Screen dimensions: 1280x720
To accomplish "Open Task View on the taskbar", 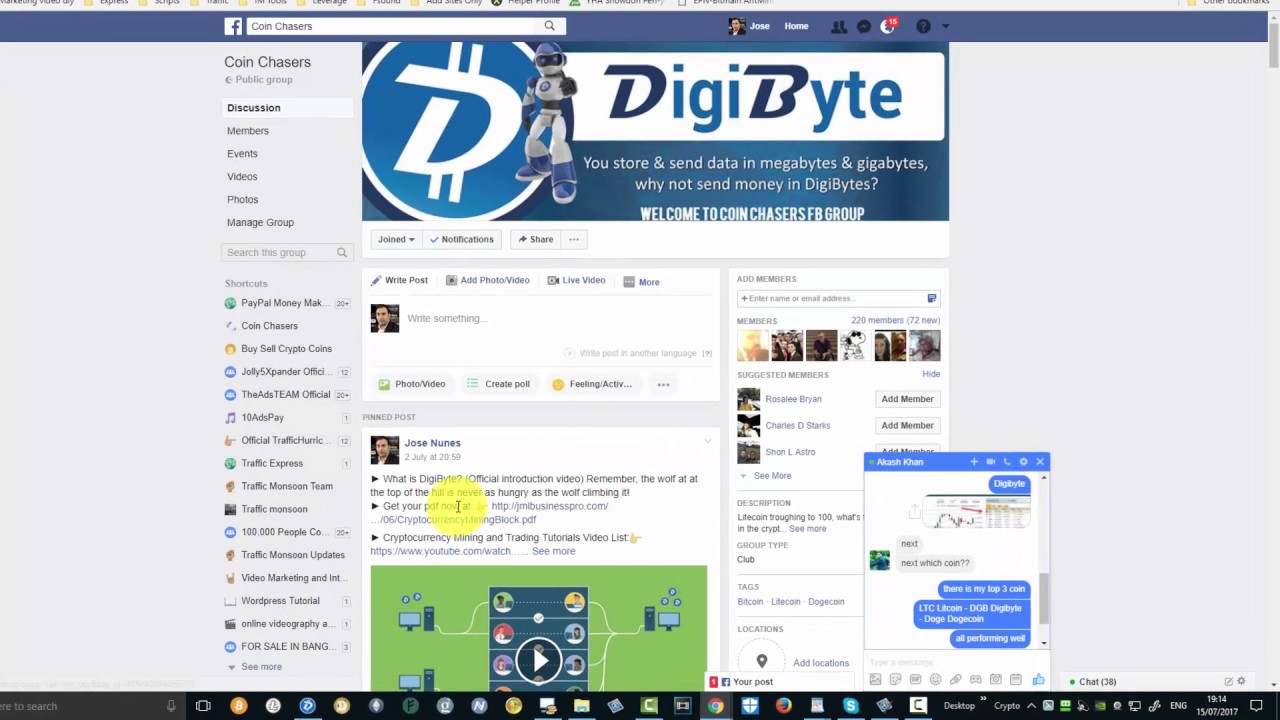I will (203, 706).
